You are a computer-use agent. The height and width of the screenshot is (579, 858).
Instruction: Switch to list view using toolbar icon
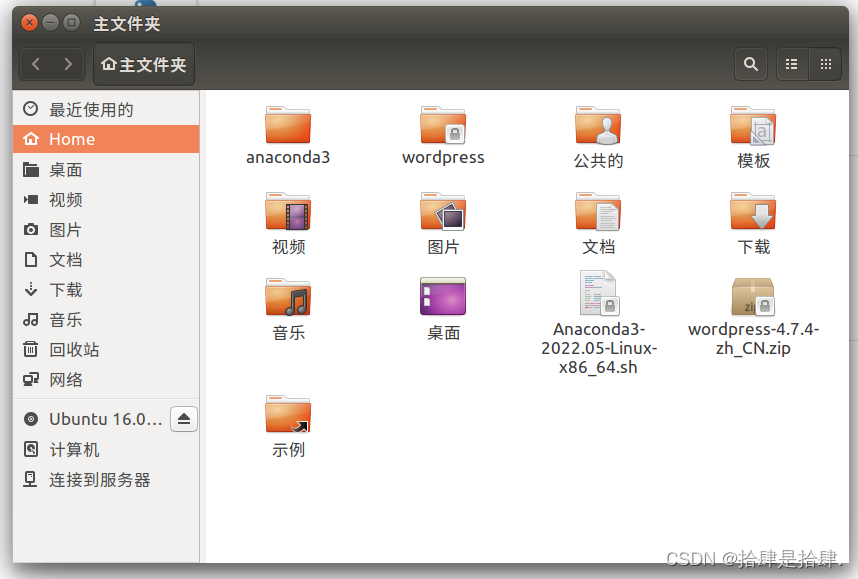pos(792,63)
